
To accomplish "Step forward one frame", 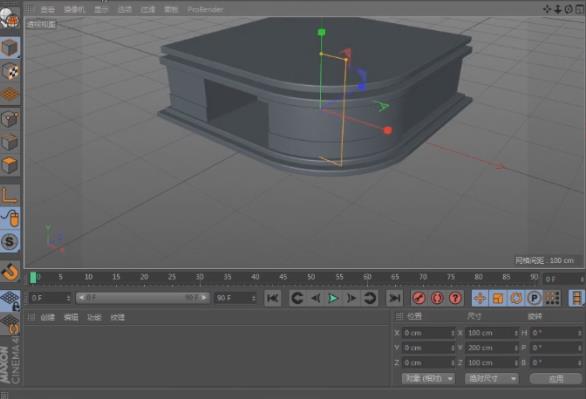I will click(x=351, y=298).
